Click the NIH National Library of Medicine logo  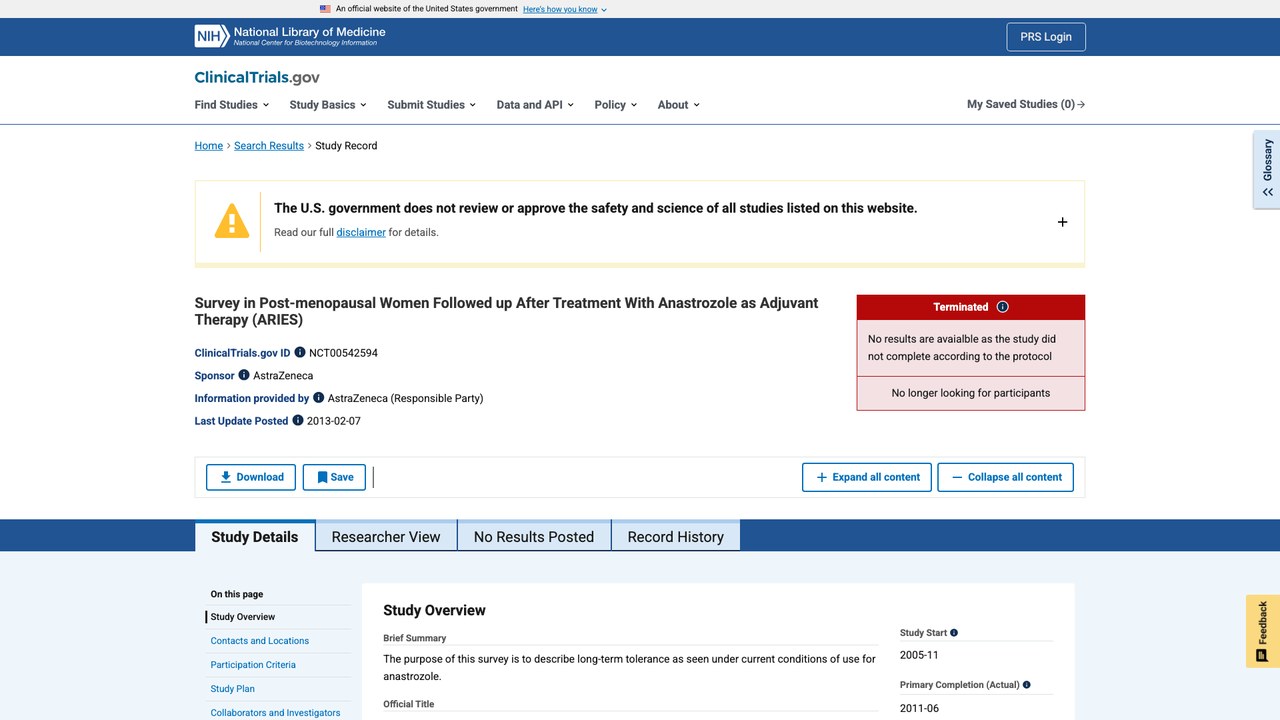290,37
